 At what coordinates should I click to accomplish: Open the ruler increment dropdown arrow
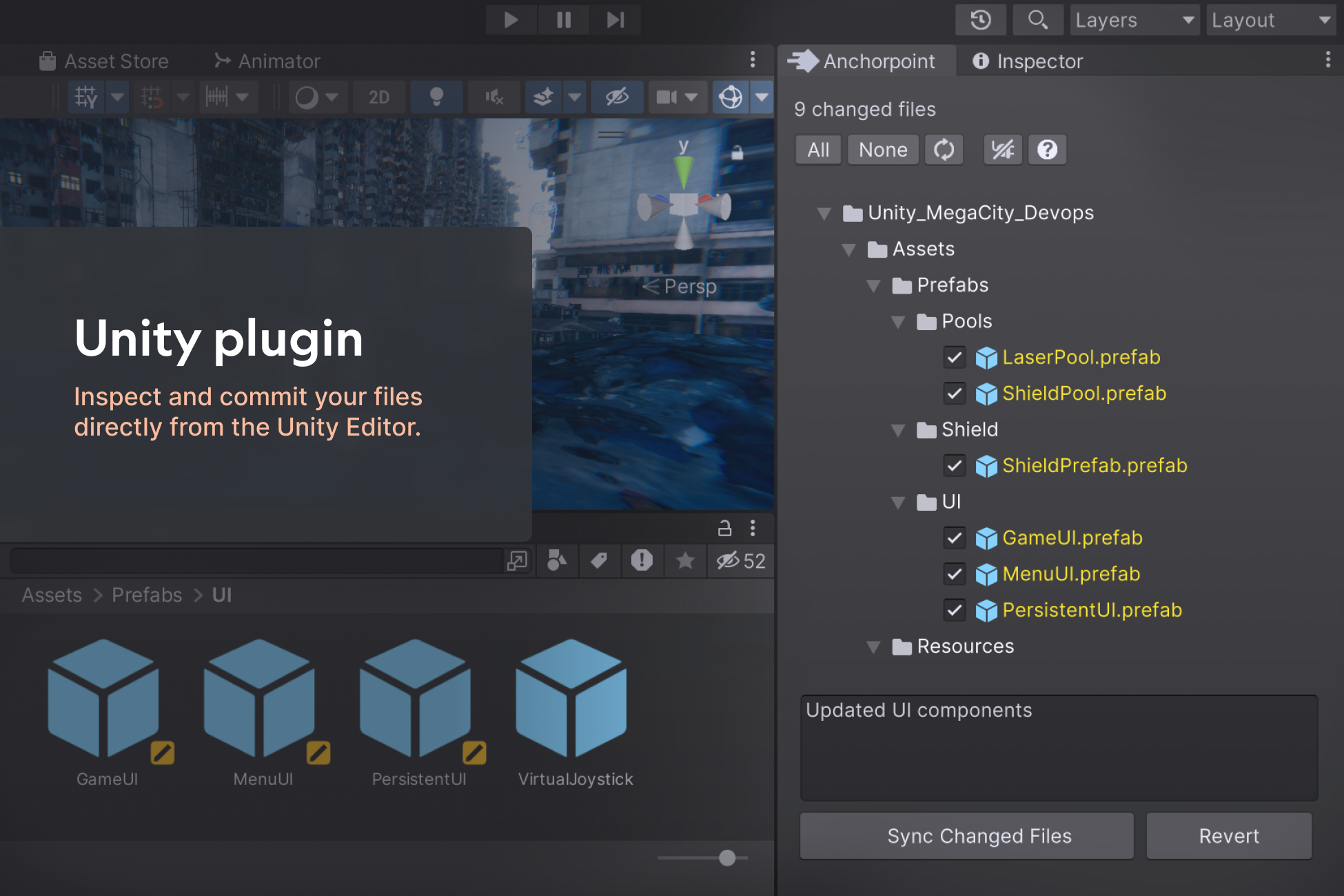coord(243,97)
